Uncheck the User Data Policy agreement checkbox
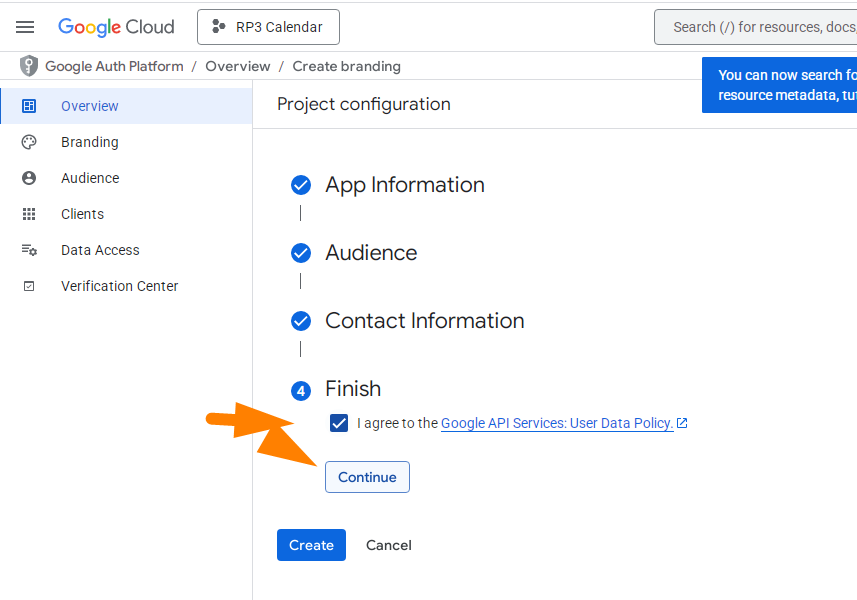 [x=339, y=423]
